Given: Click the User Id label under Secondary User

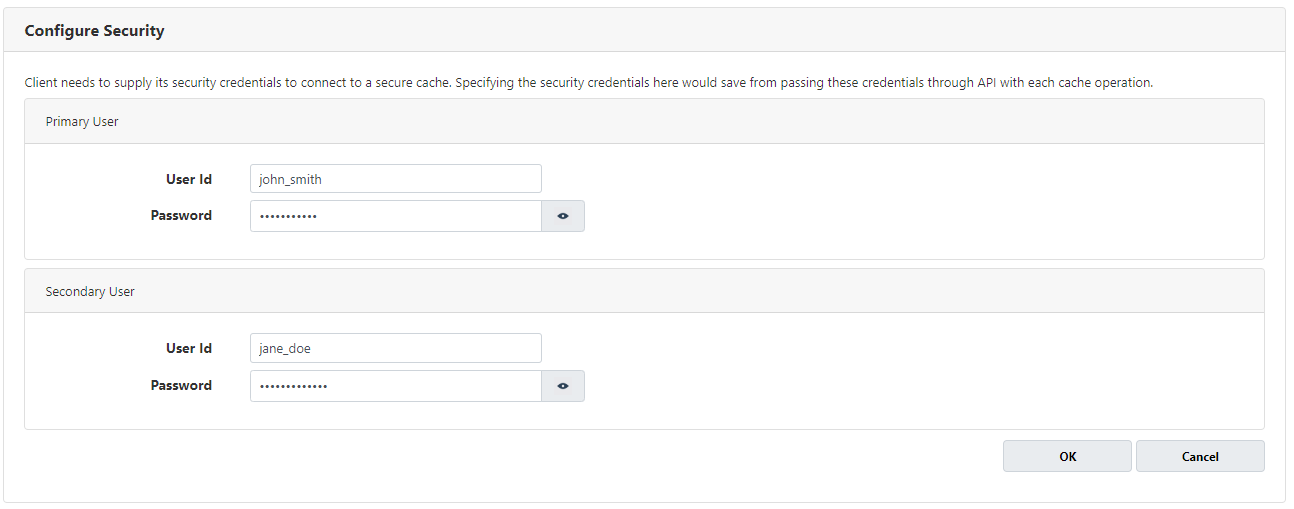Looking at the screenshot, I should [189, 348].
